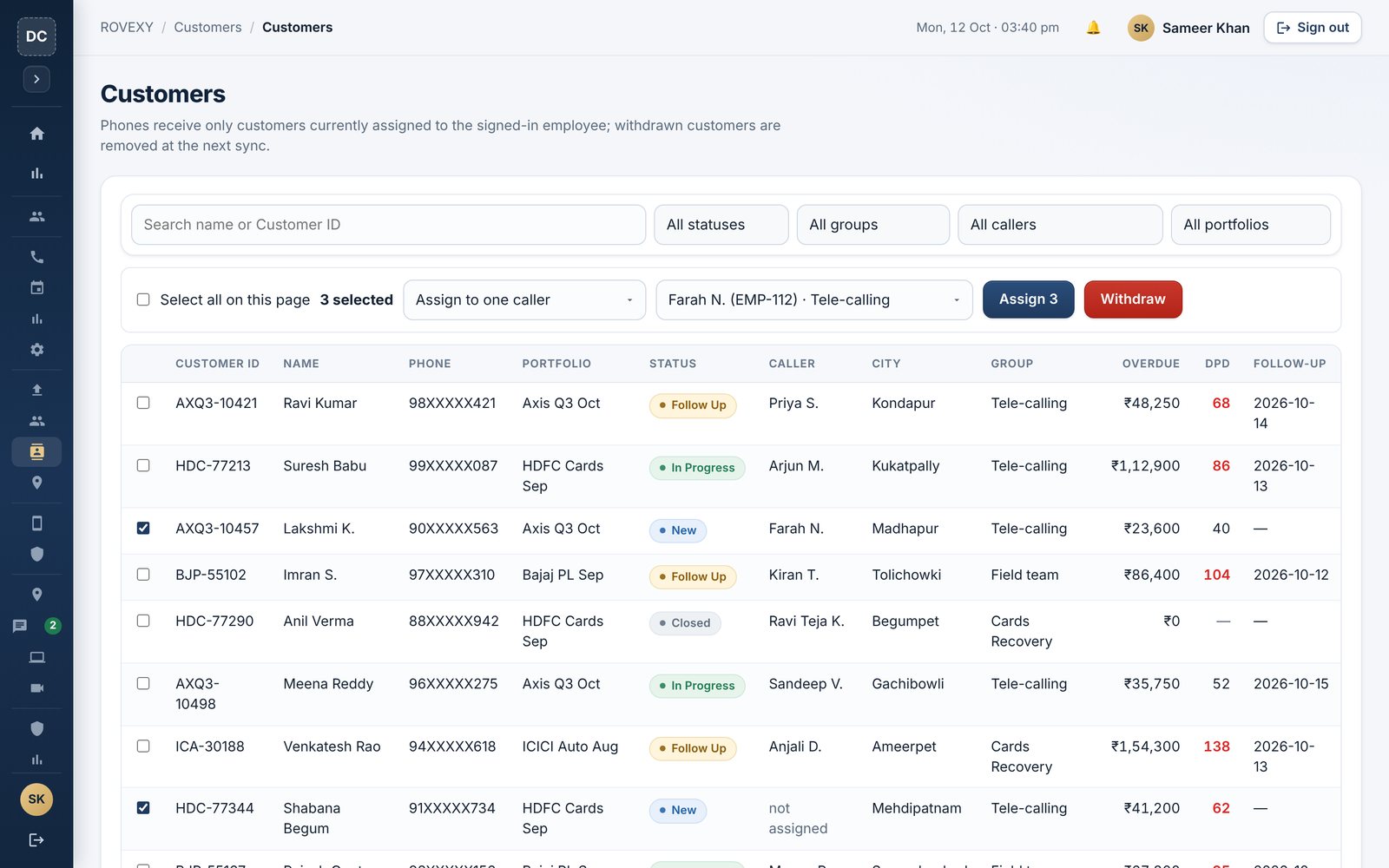The width and height of the screenshot is (1389, 868).
Task: Open the video camera icon in sidebar
Action: (x=36, y=688)
